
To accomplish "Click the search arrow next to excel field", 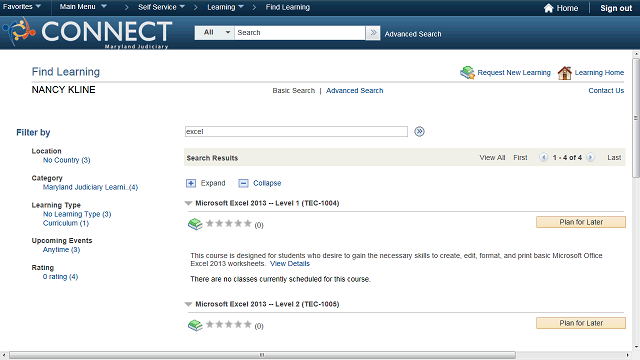I will 419,131.
